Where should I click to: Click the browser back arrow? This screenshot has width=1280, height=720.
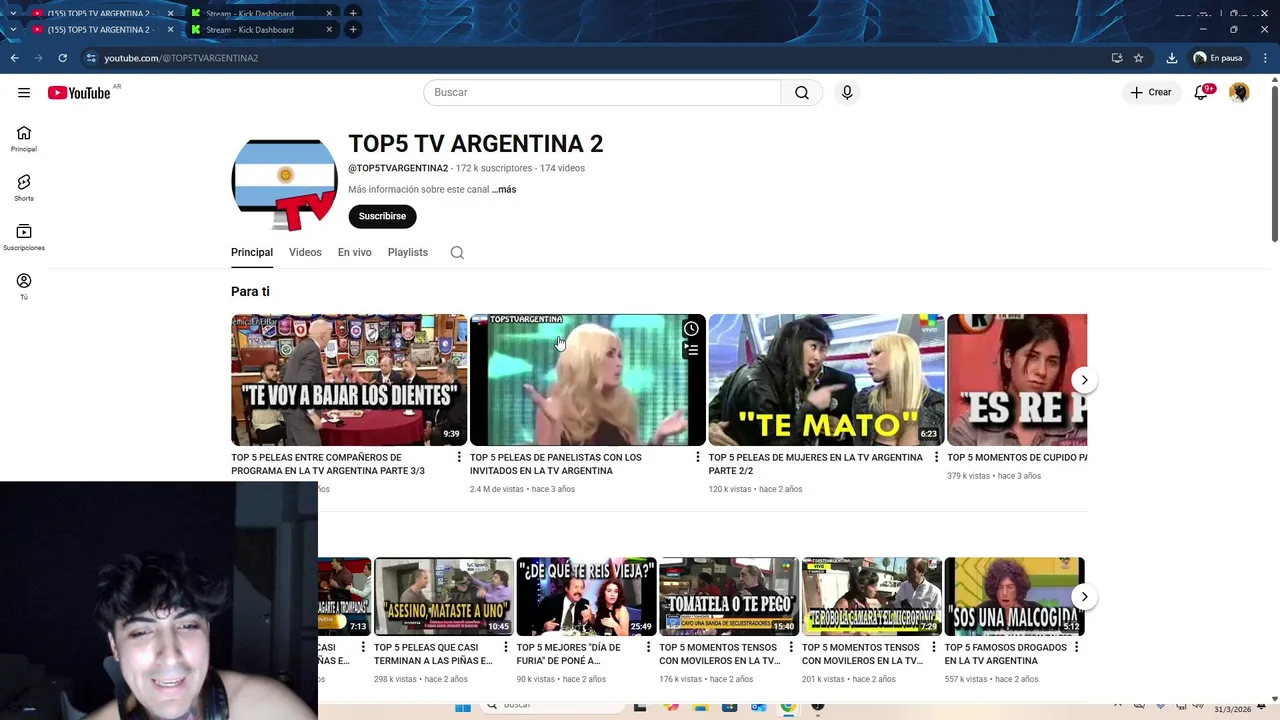pyautogui.click(x=14, y=58)
